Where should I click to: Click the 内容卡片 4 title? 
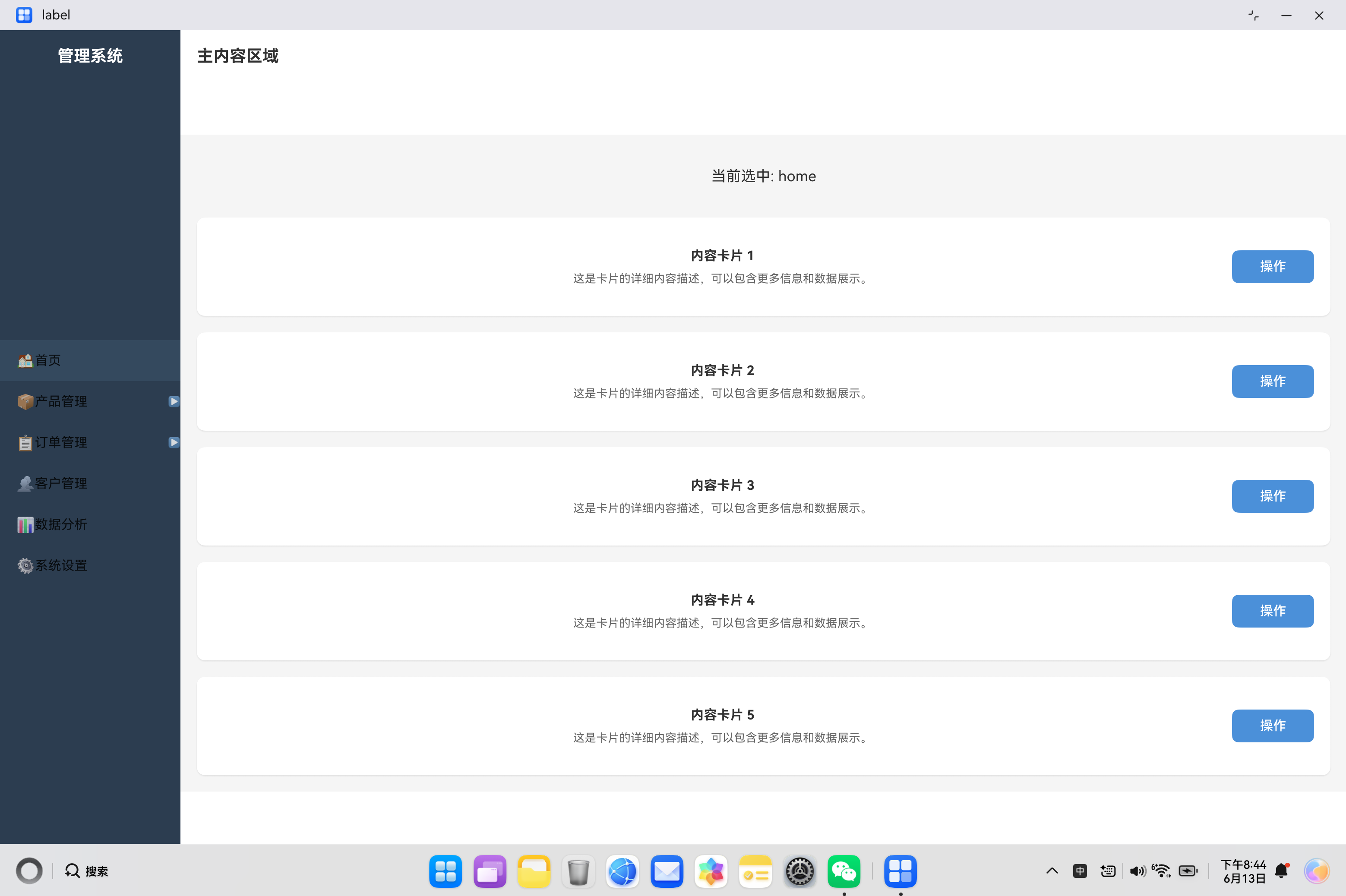723,600
